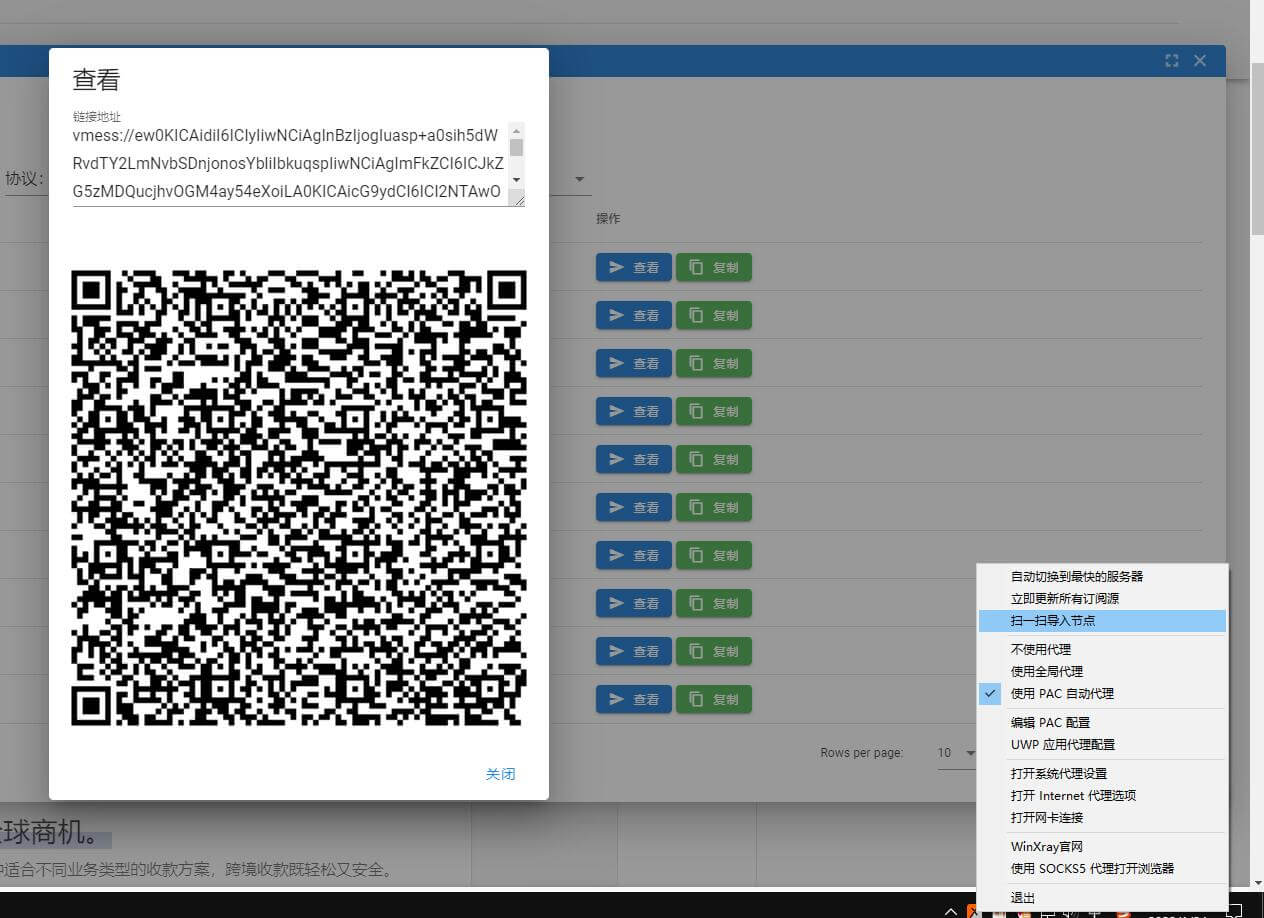Screen dimensions: 1264x918
Task: Click 查看 button in the top table row
Action: click(634, 267)
